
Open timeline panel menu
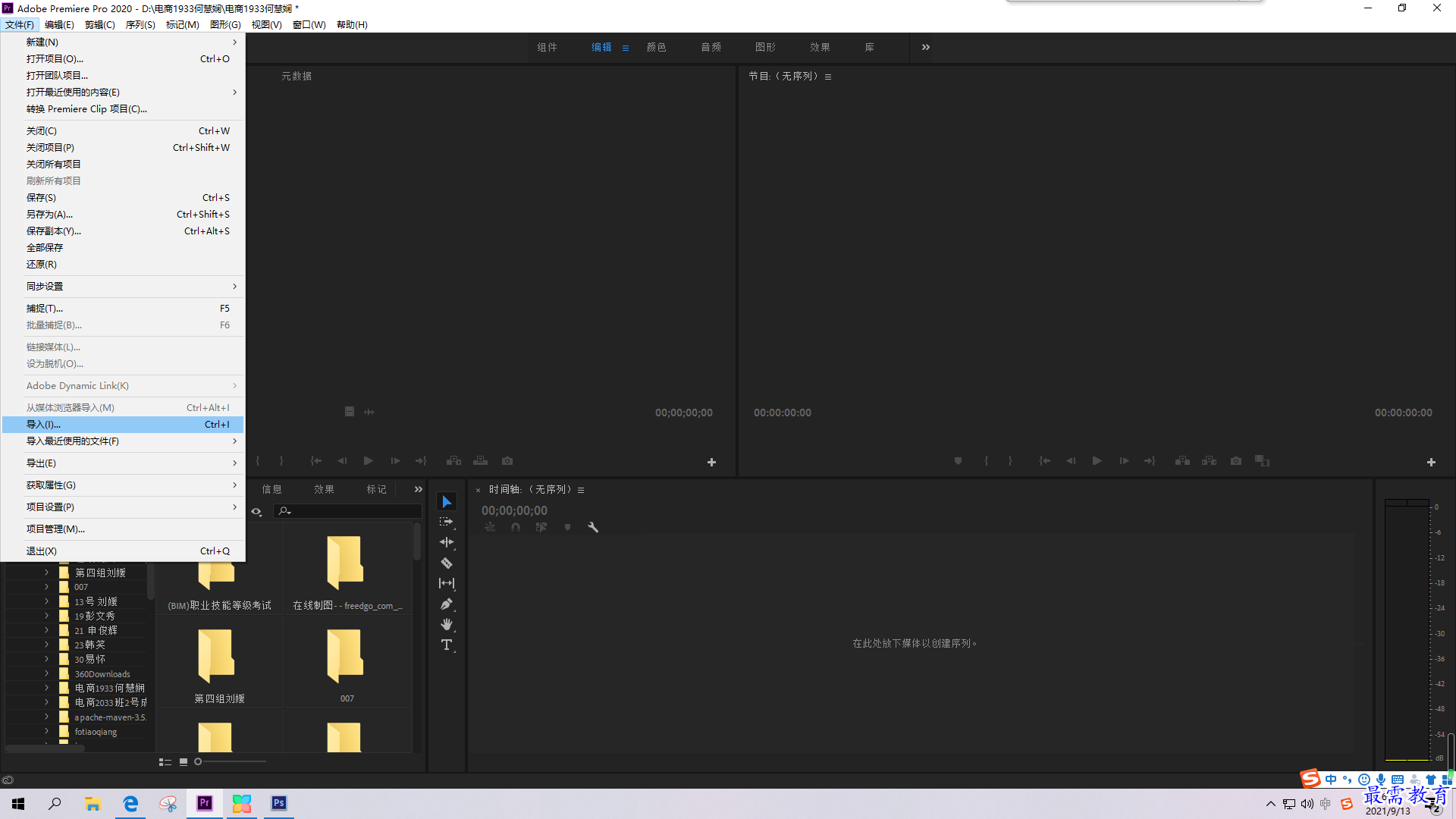pos(581,490)
